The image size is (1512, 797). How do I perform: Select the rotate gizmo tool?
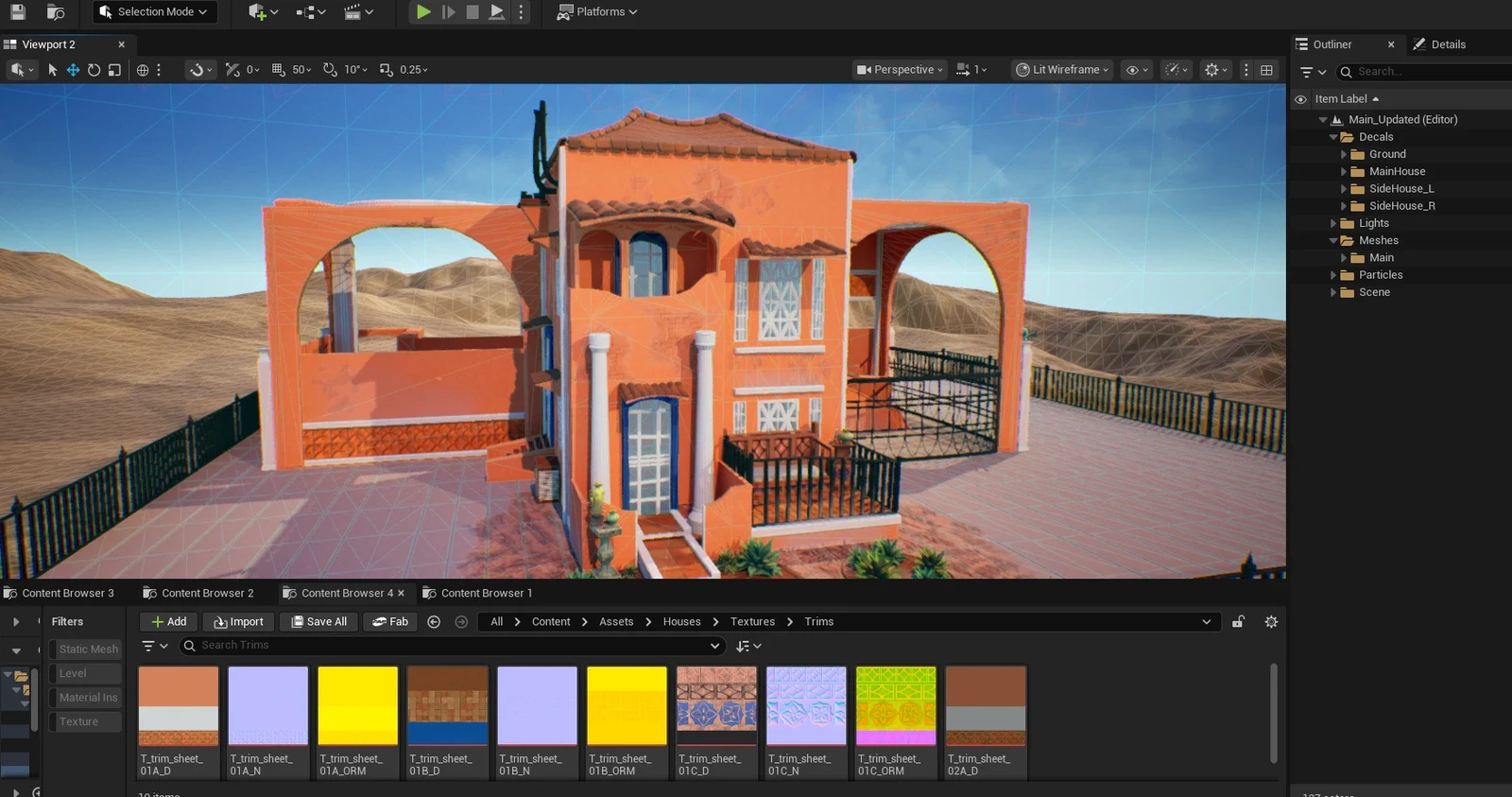94,70
